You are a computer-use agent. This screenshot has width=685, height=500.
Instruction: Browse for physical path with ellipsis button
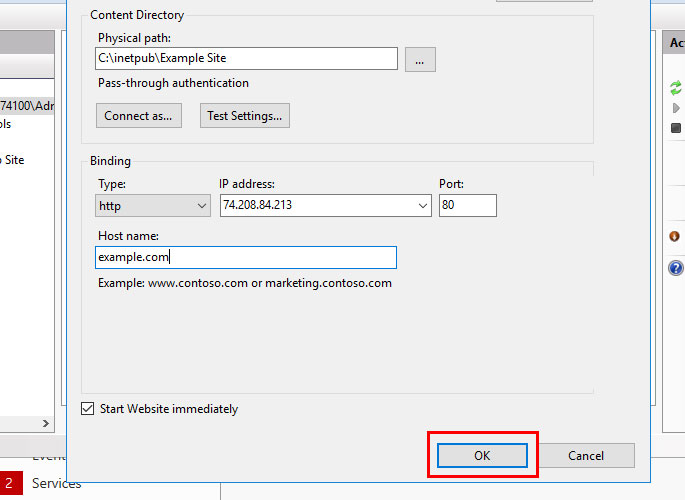420,59
